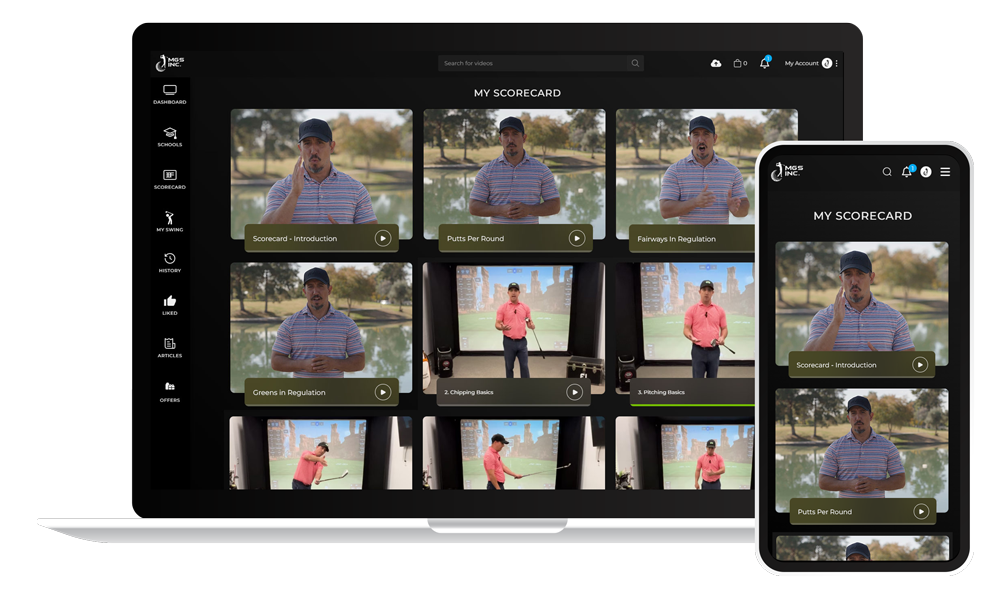Click the green progress bar under '3. Pitching Basics'
This screenshot has width=1000, height=604.
click(692, 405)
